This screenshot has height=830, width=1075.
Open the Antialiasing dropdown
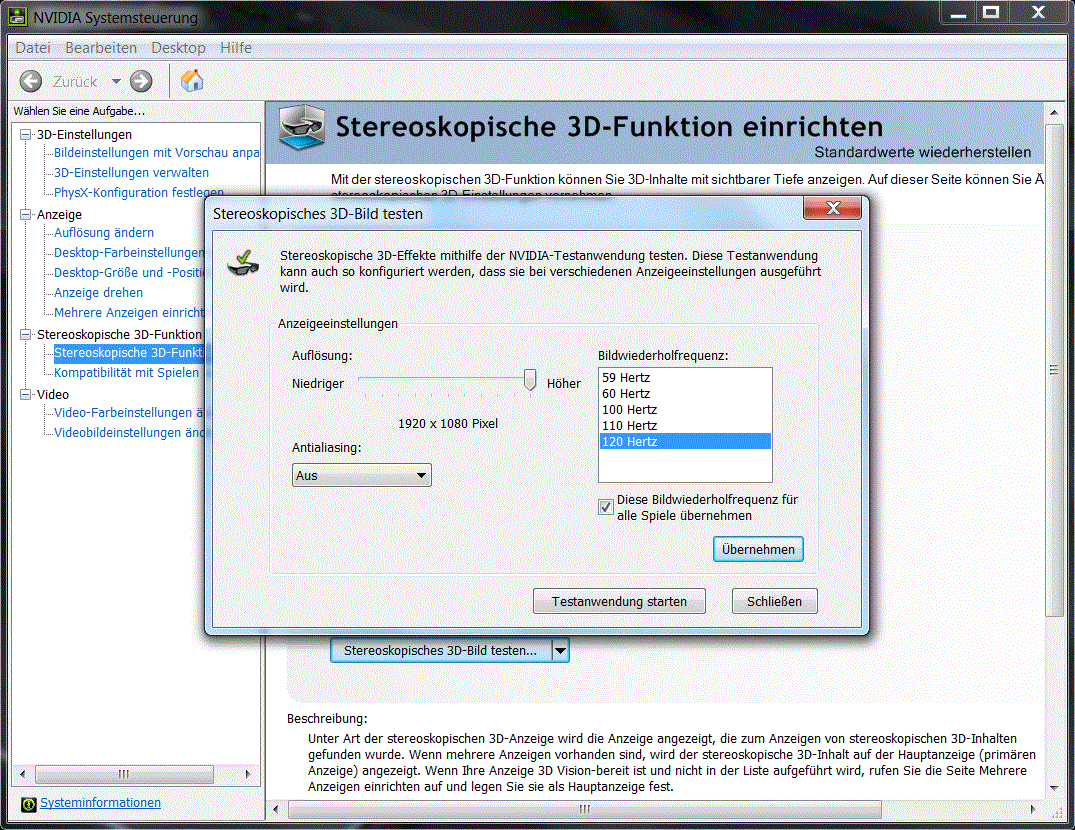[362, 475]
